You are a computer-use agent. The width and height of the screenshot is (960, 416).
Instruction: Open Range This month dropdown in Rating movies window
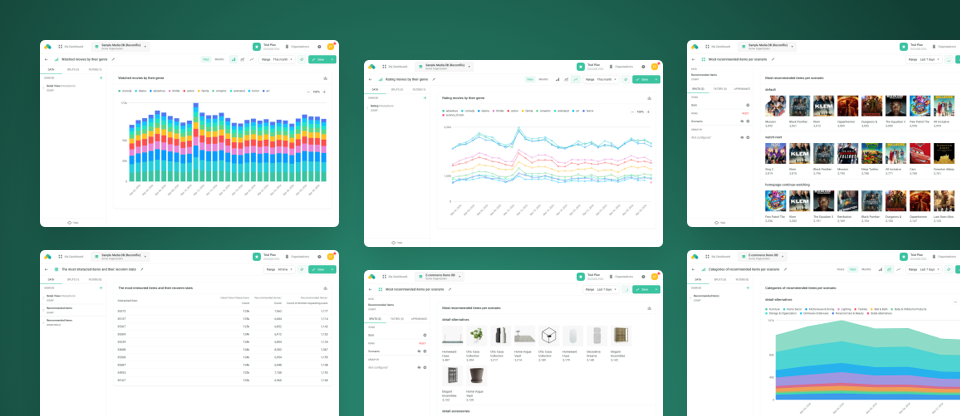click(601, 79)
